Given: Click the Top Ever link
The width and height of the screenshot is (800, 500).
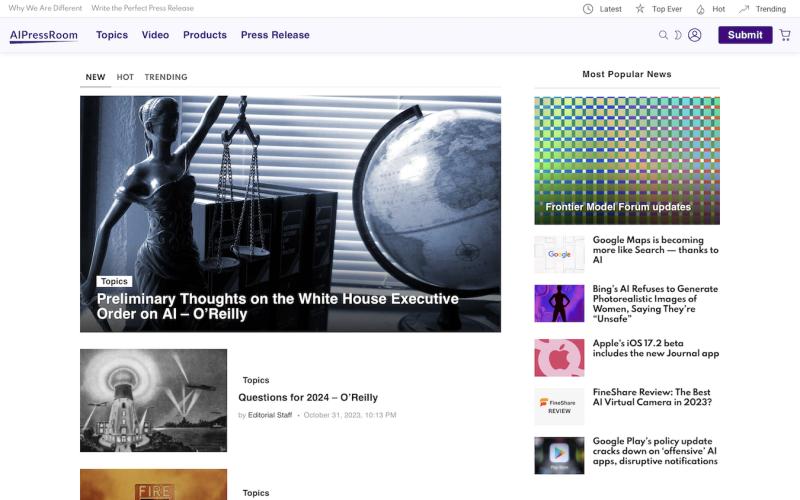Looking at the screenshot, I should click(667, 9).
